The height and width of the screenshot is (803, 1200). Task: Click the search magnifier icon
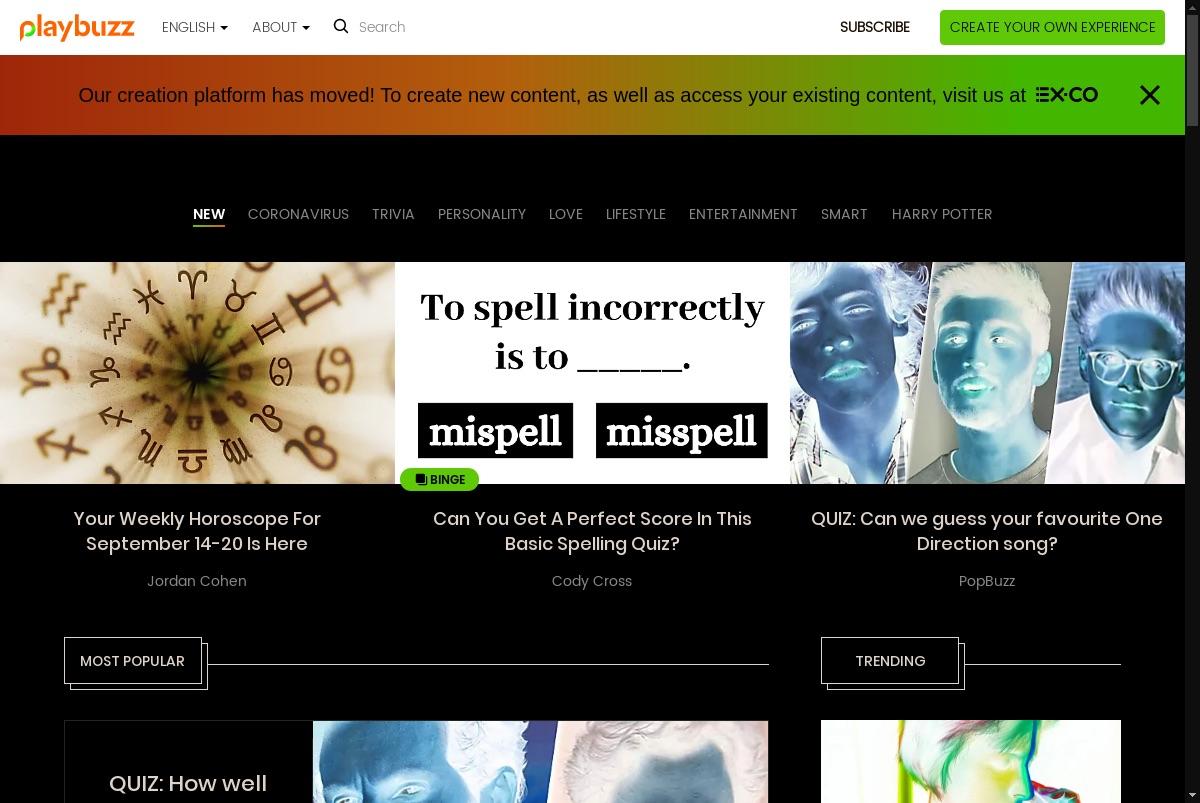341,26
